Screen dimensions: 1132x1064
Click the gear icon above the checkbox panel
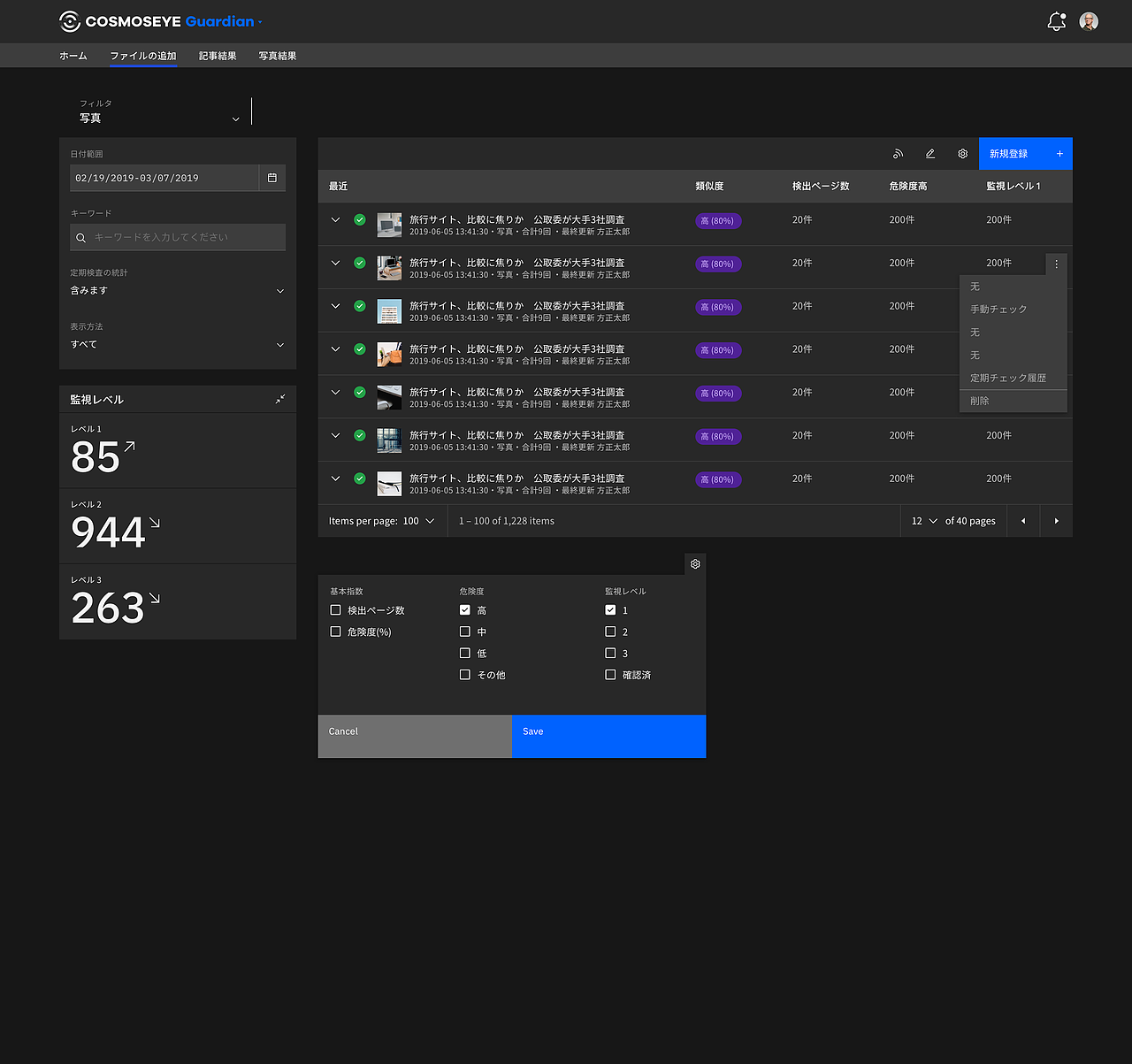[x=695, y=564]
